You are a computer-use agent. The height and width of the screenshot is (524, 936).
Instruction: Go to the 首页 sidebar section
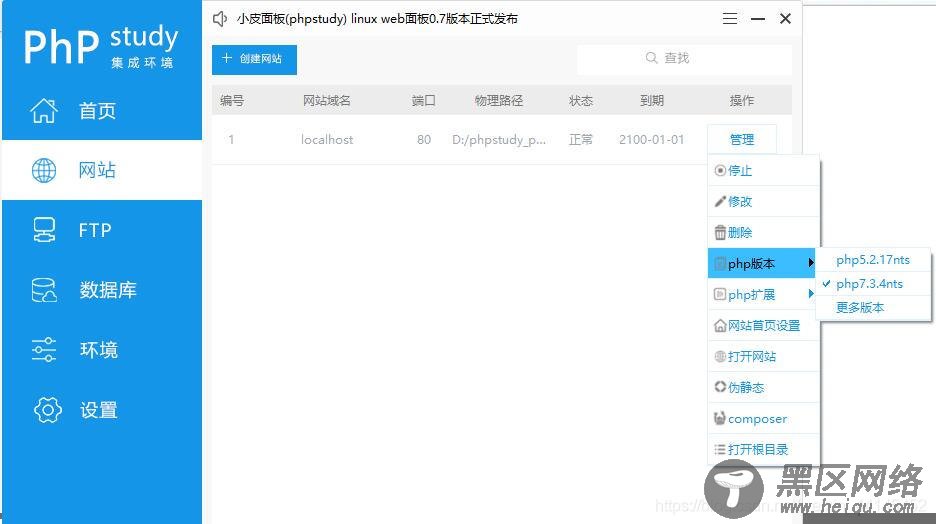point(102,110)
